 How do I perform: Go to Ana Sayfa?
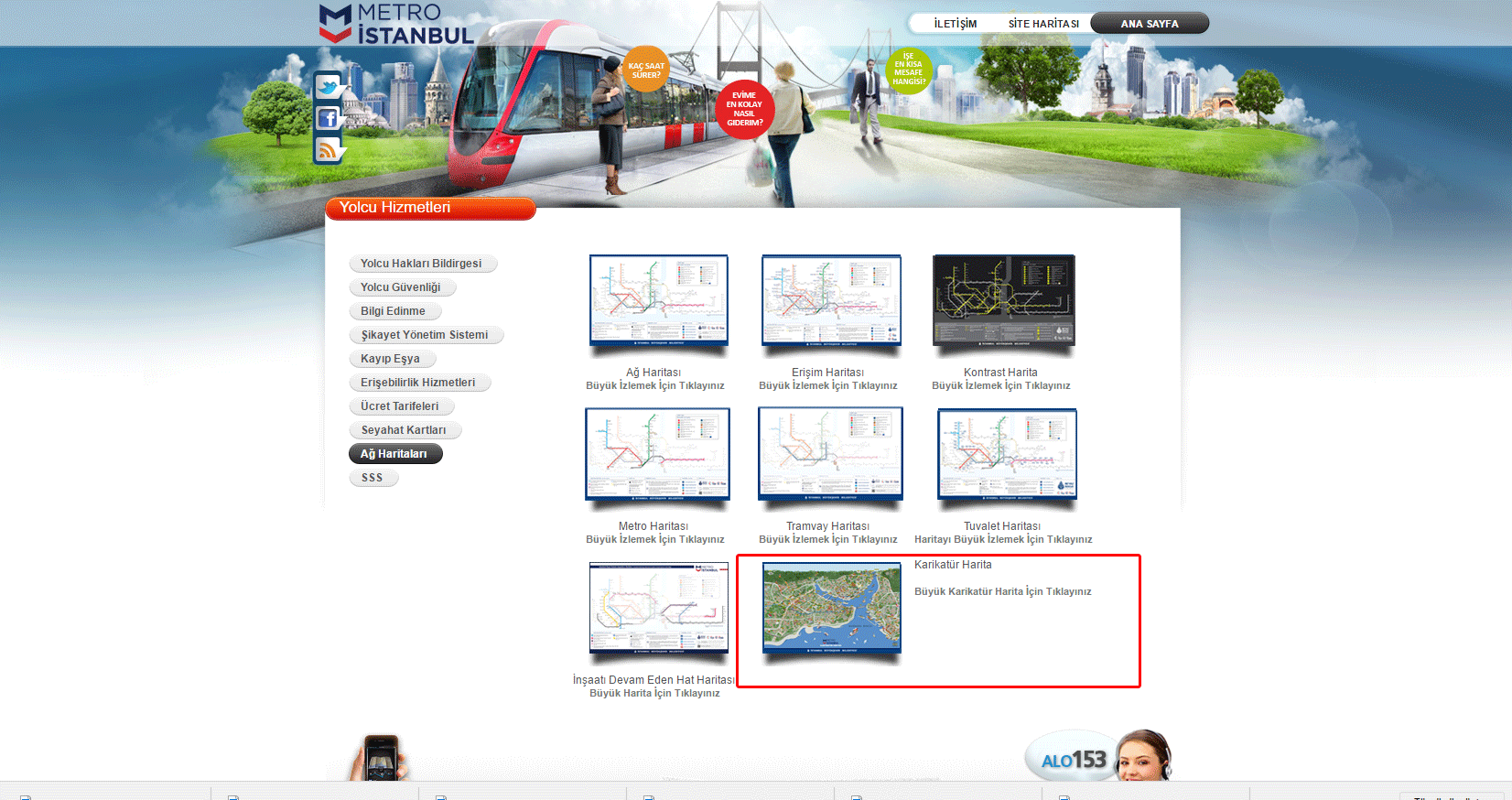tap(1150, 24)
